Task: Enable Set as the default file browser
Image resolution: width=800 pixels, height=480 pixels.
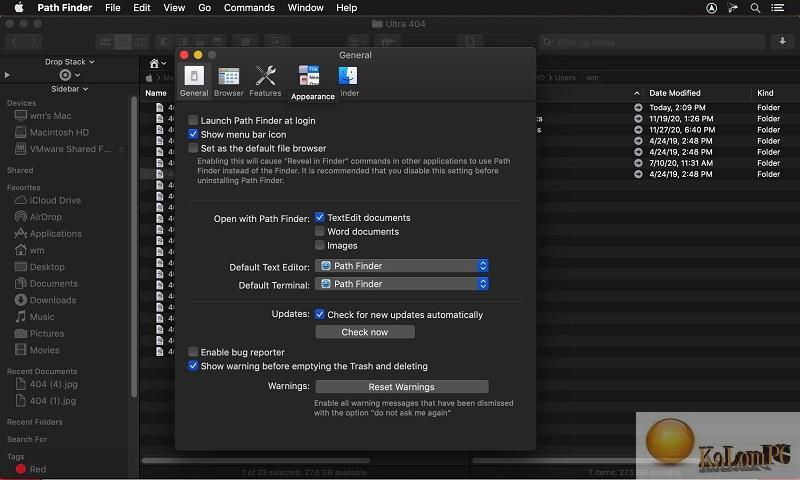Action: pyautogui.click(x=193, y=148)
